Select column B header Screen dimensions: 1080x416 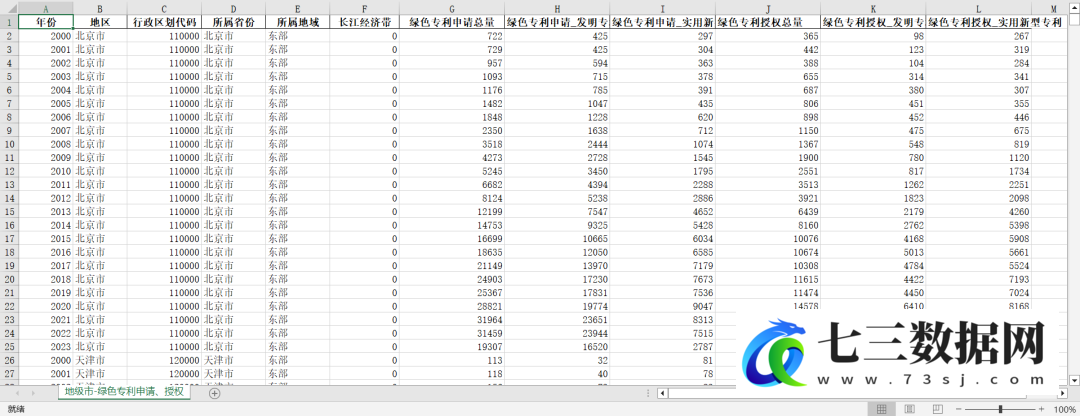[100, 9]
